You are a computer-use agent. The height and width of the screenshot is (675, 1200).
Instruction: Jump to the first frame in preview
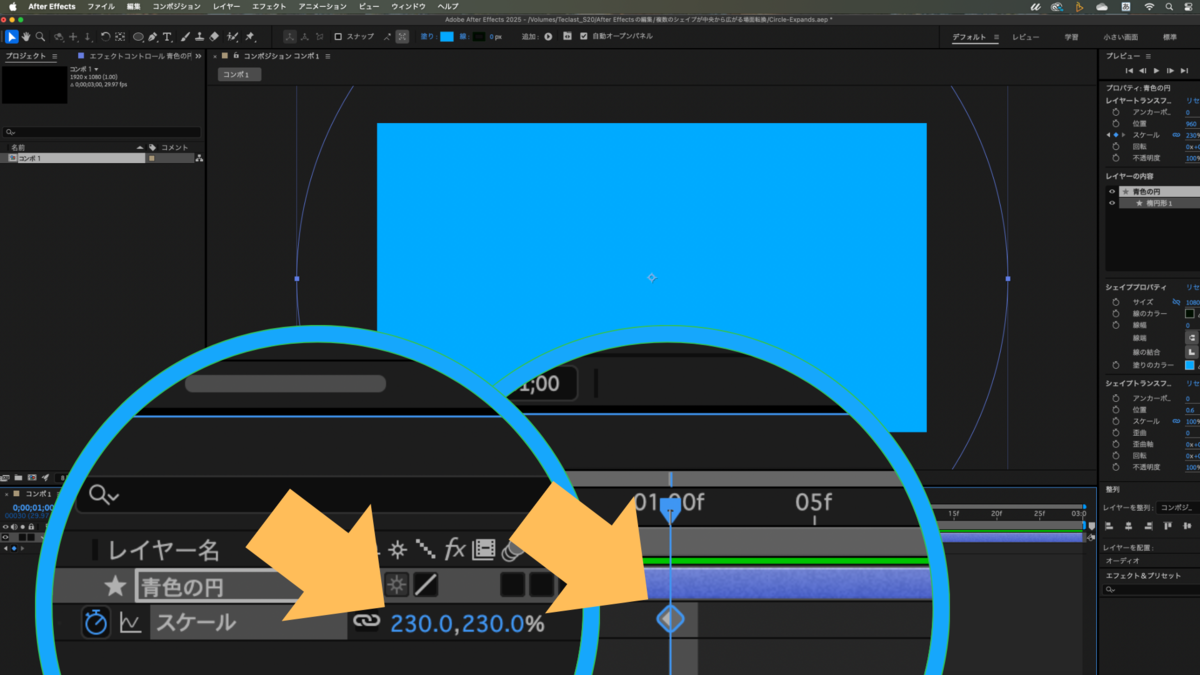point(1130,71)
